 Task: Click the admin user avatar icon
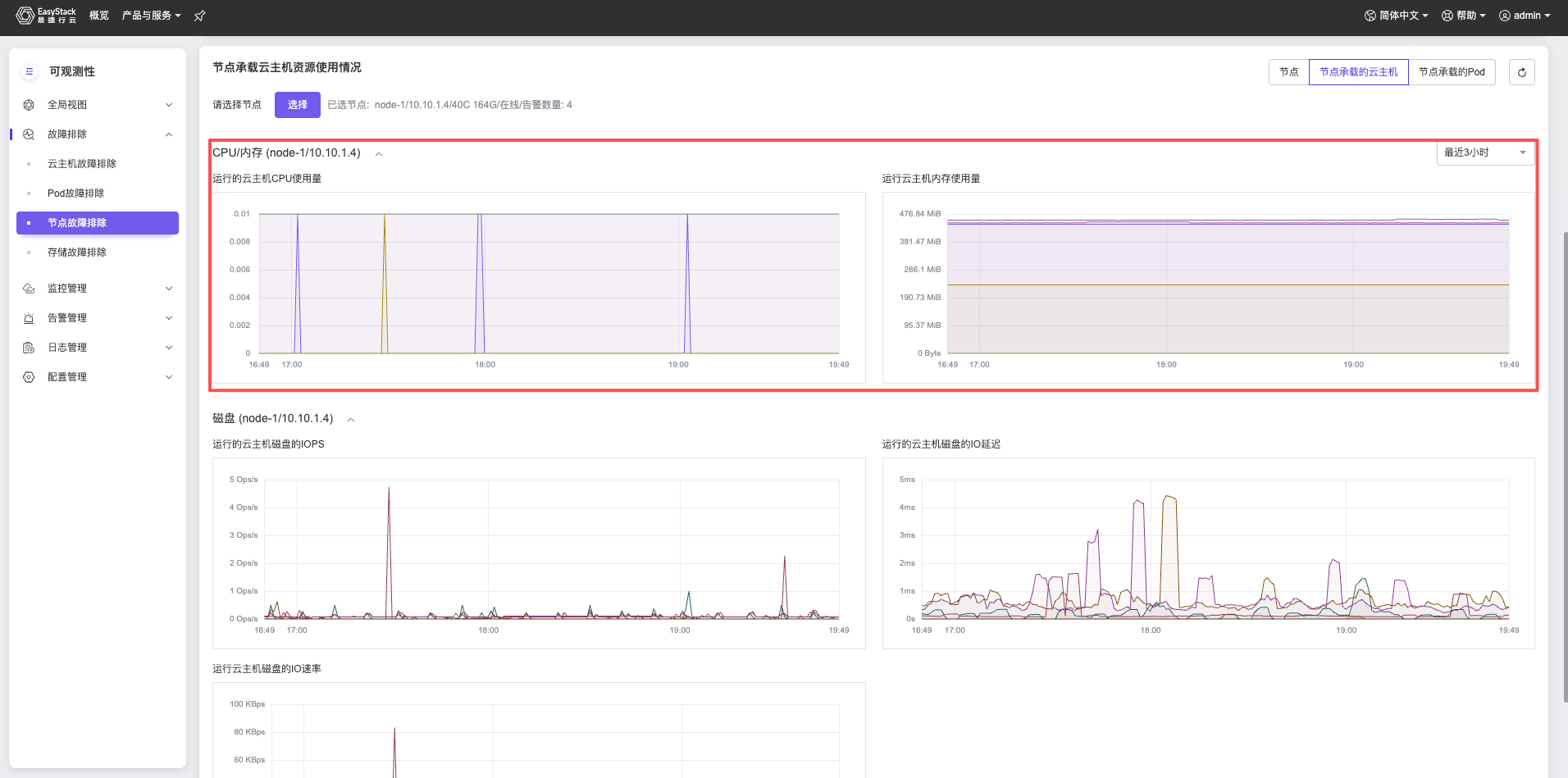point(1505,16)
